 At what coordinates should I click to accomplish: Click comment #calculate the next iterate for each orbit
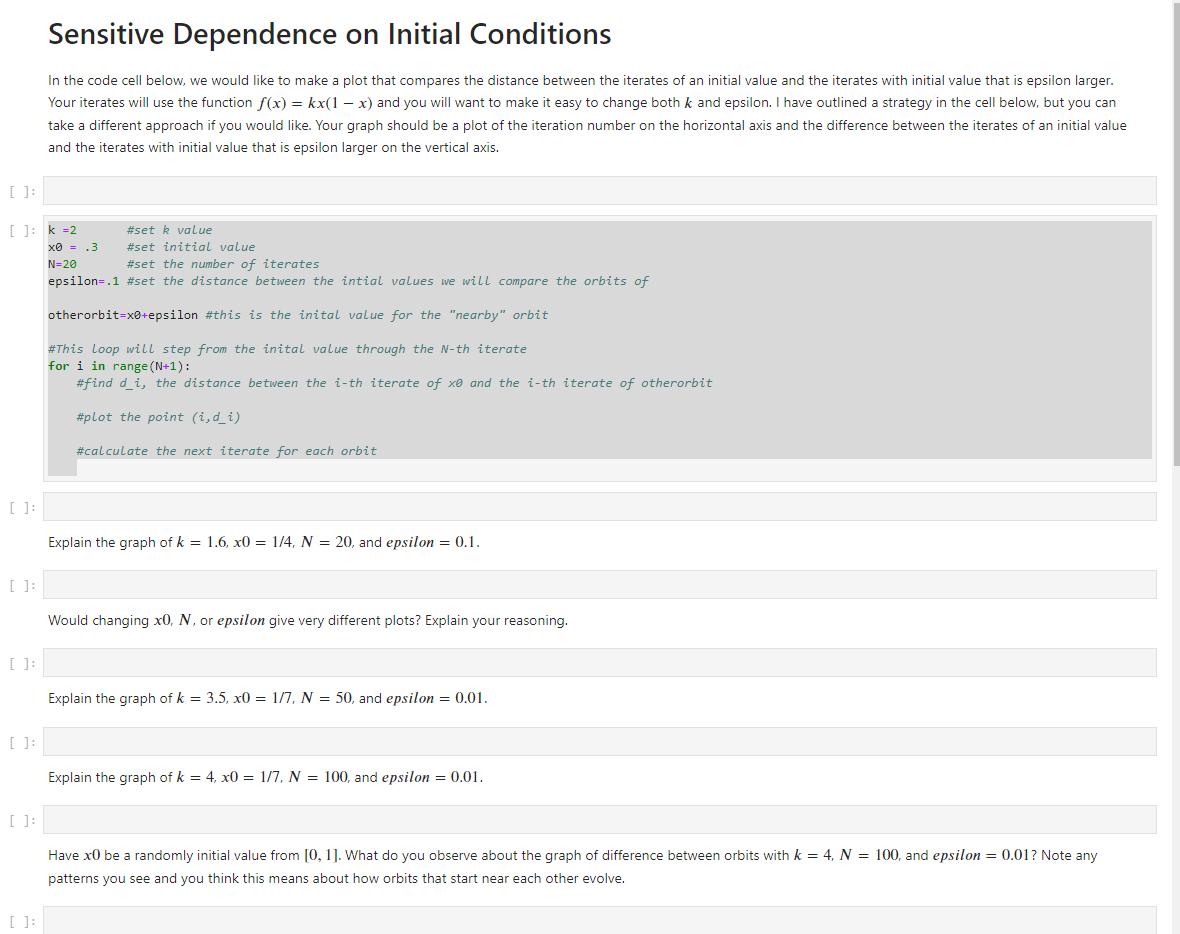226,450
